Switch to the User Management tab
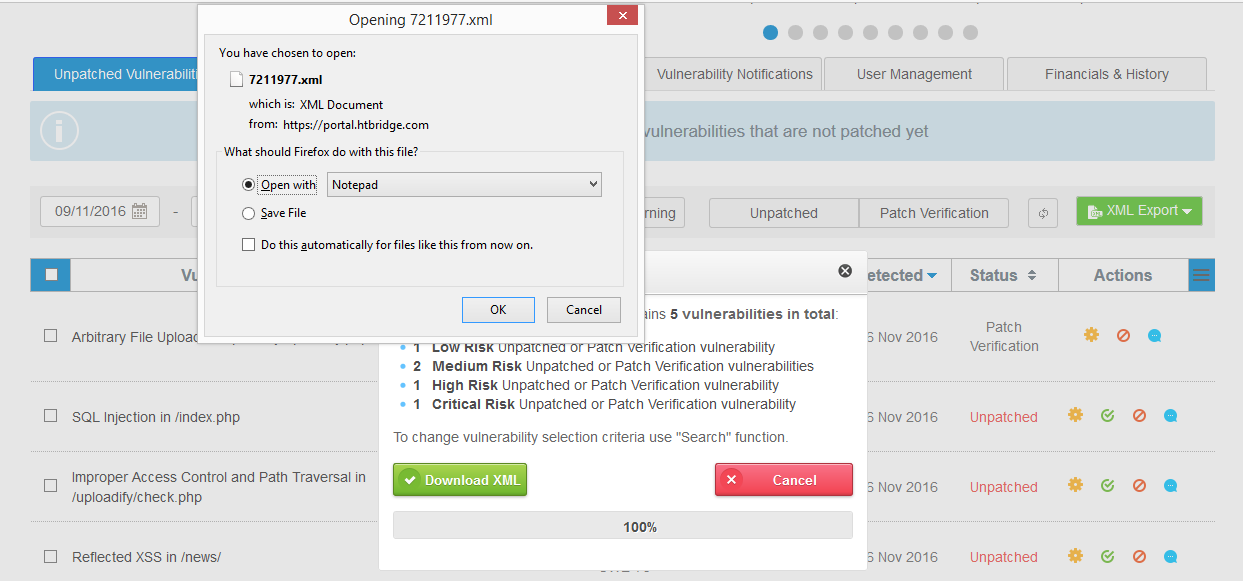The width and height of the screenshot is (1243, 581). click(912, 73)
